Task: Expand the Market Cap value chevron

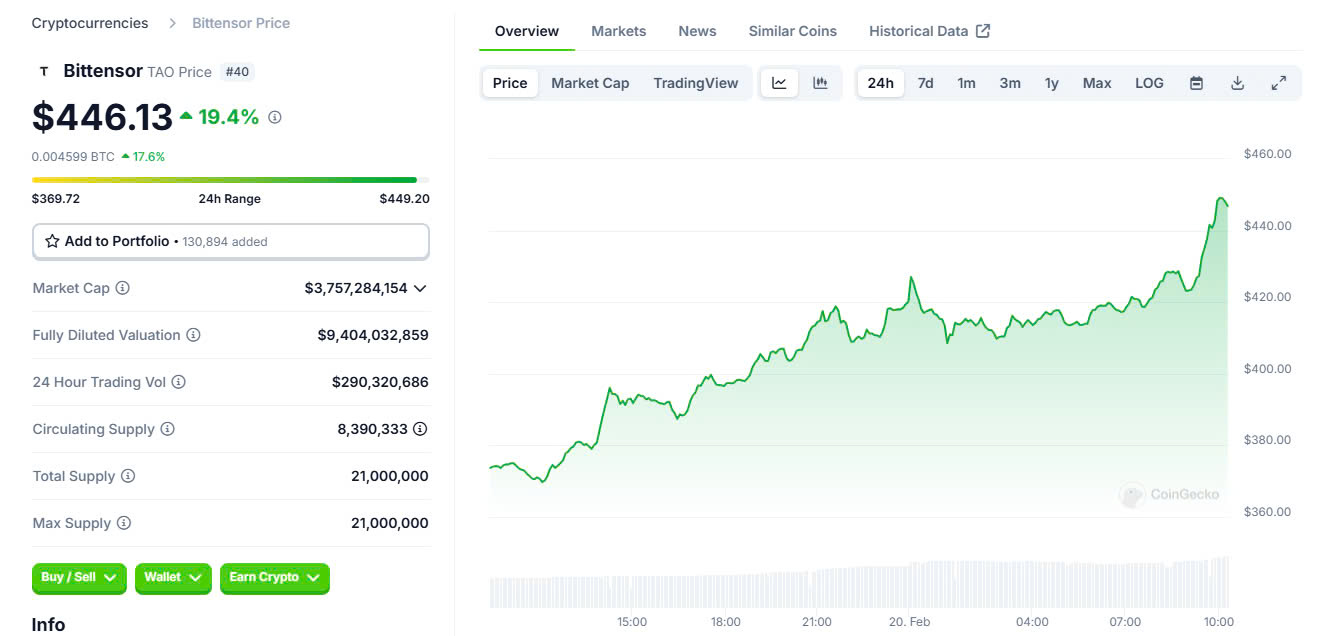Action: tap(420, 288)
